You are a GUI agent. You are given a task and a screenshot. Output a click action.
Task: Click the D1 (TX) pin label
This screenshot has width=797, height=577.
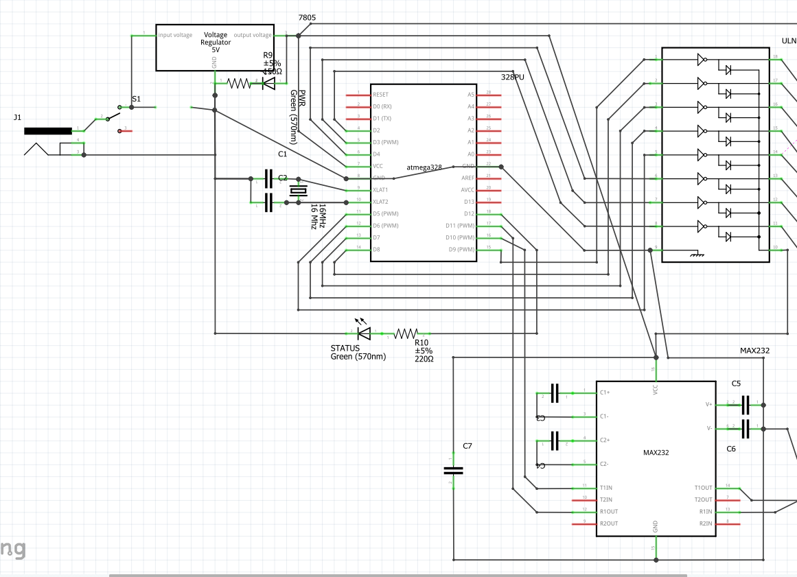point(382,118)
